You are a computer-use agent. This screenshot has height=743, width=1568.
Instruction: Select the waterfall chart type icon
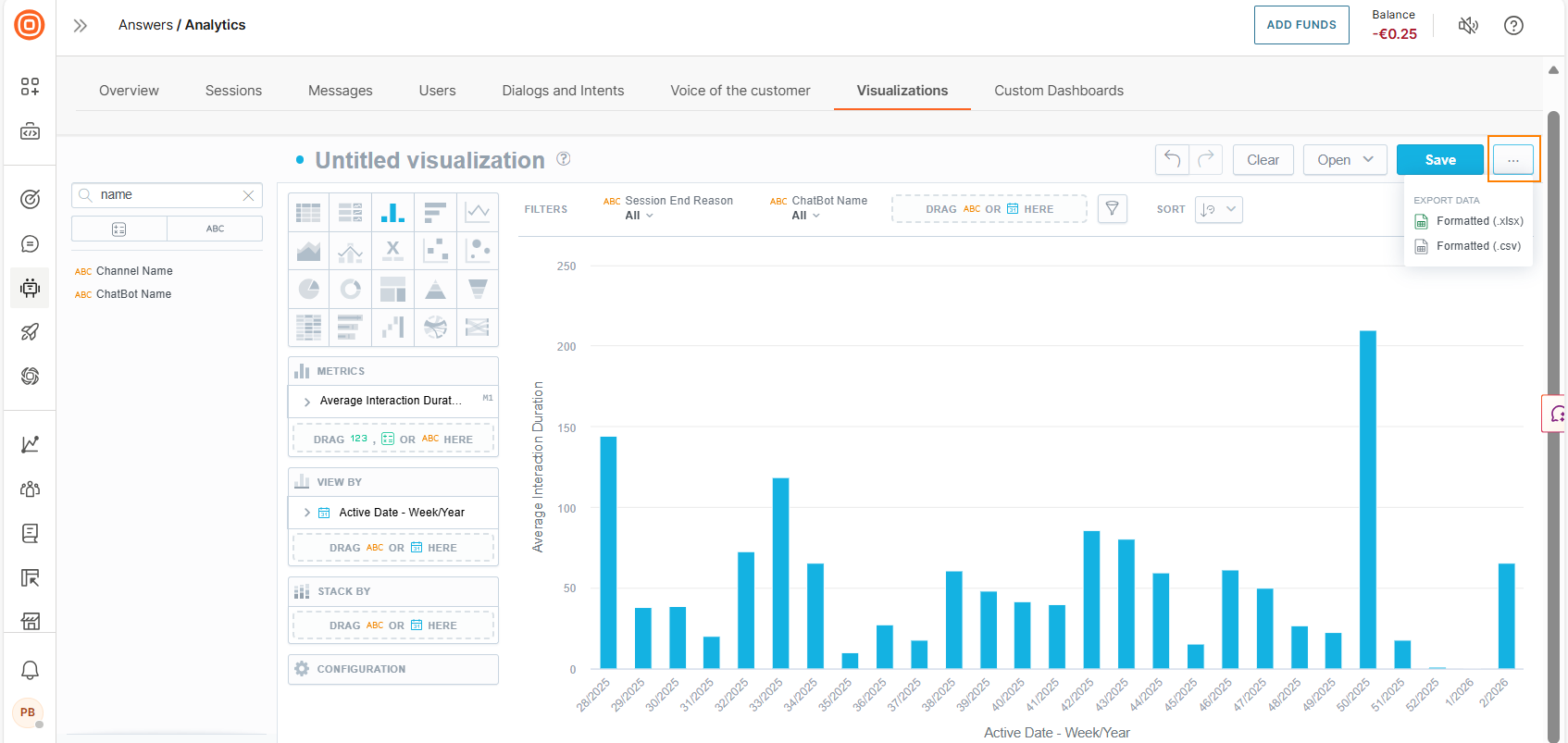(x=393, y=327)
